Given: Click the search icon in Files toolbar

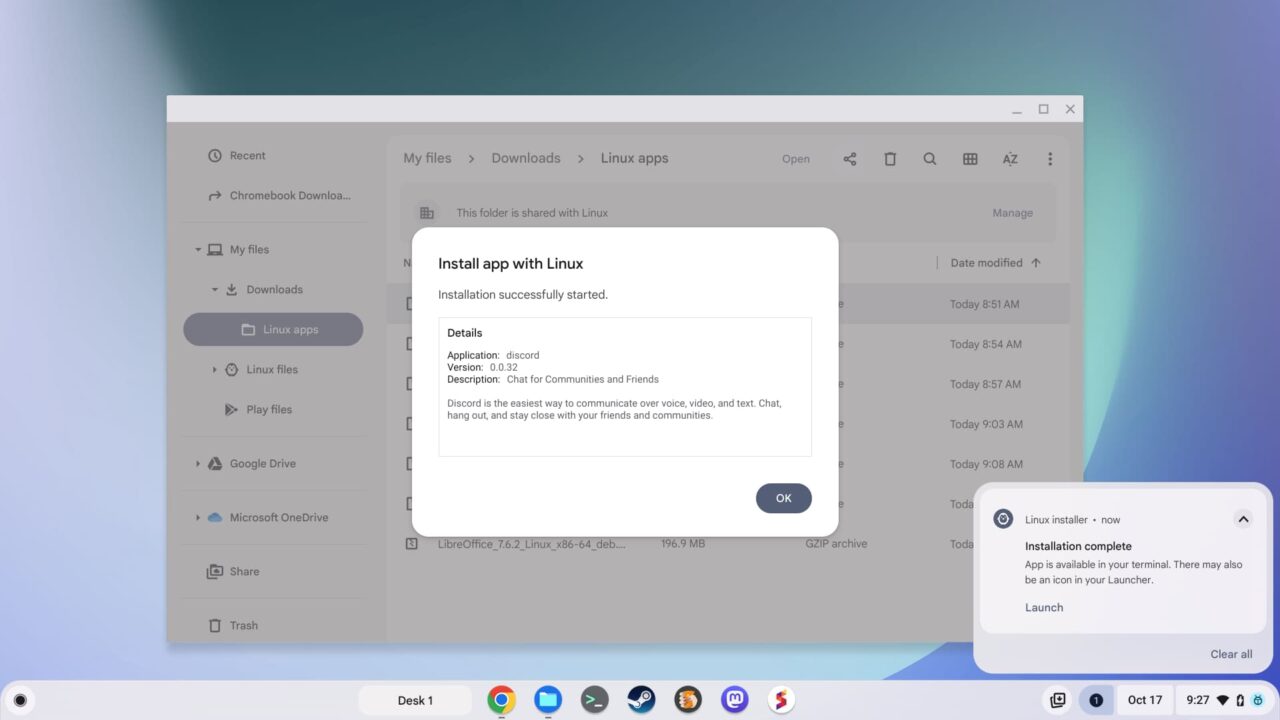Looking at the screenshot, I should [x=930, y=159].
